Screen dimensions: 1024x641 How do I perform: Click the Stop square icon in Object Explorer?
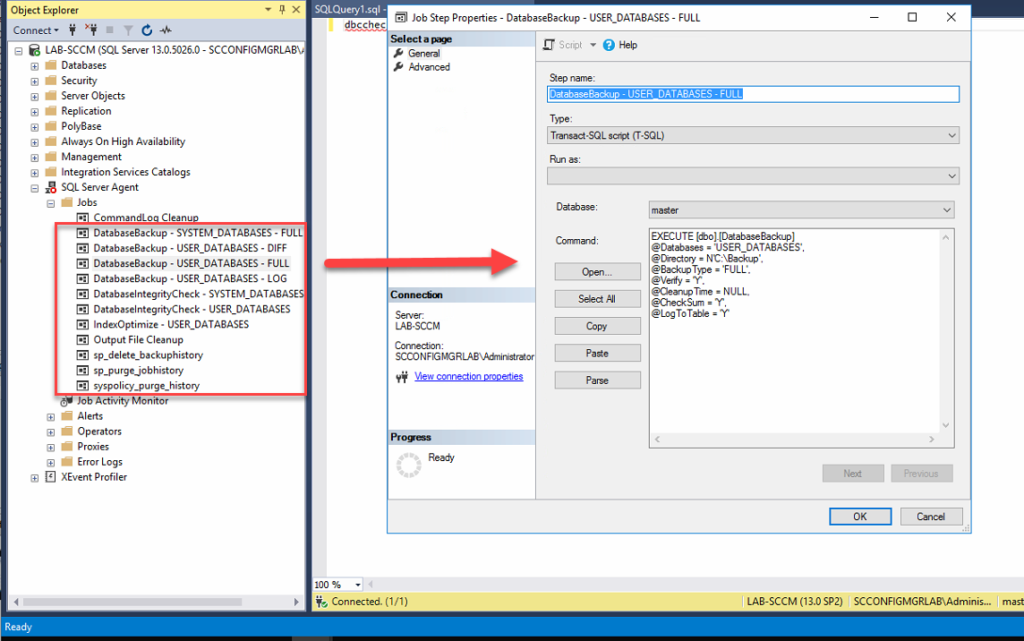click(x=110, y=30)
